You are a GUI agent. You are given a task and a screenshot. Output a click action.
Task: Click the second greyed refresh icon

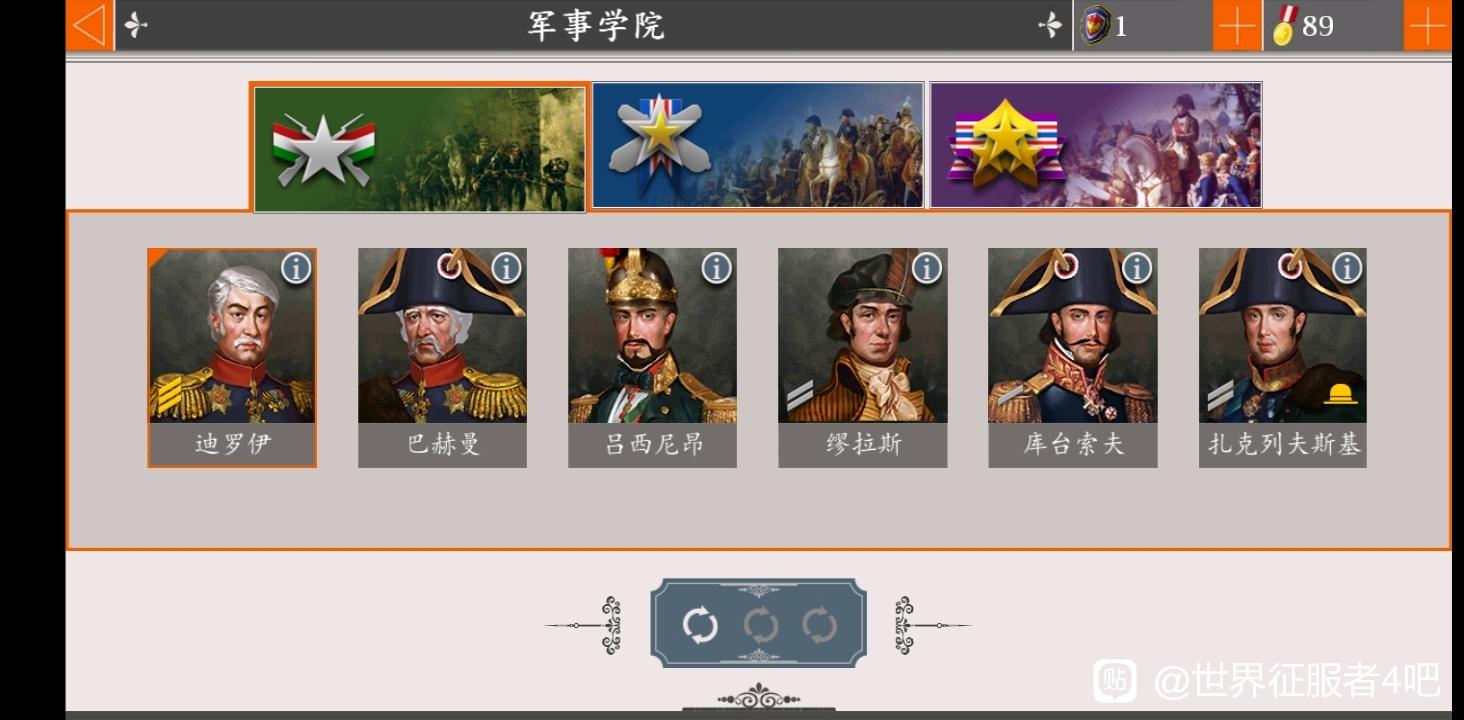point(760,626)
